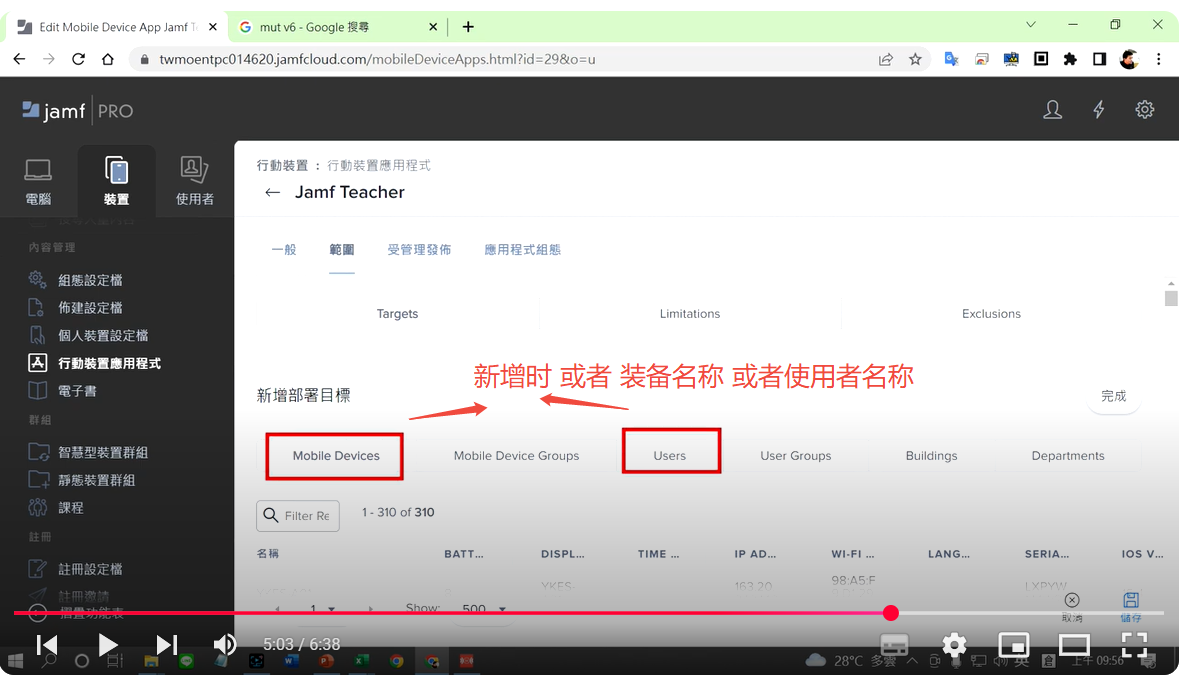Image resolution: width=1187 pixels, height=680 pixels.
Task: Select the User Groups tab
Action: (x=796, y=456)
